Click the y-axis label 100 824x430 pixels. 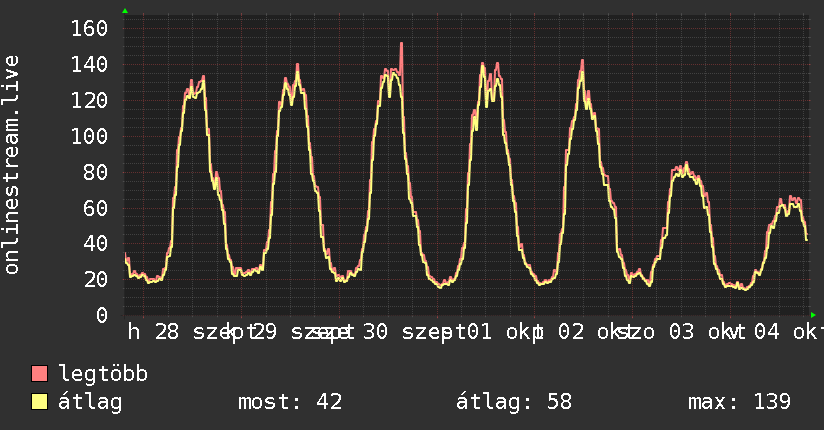[89, 136]
